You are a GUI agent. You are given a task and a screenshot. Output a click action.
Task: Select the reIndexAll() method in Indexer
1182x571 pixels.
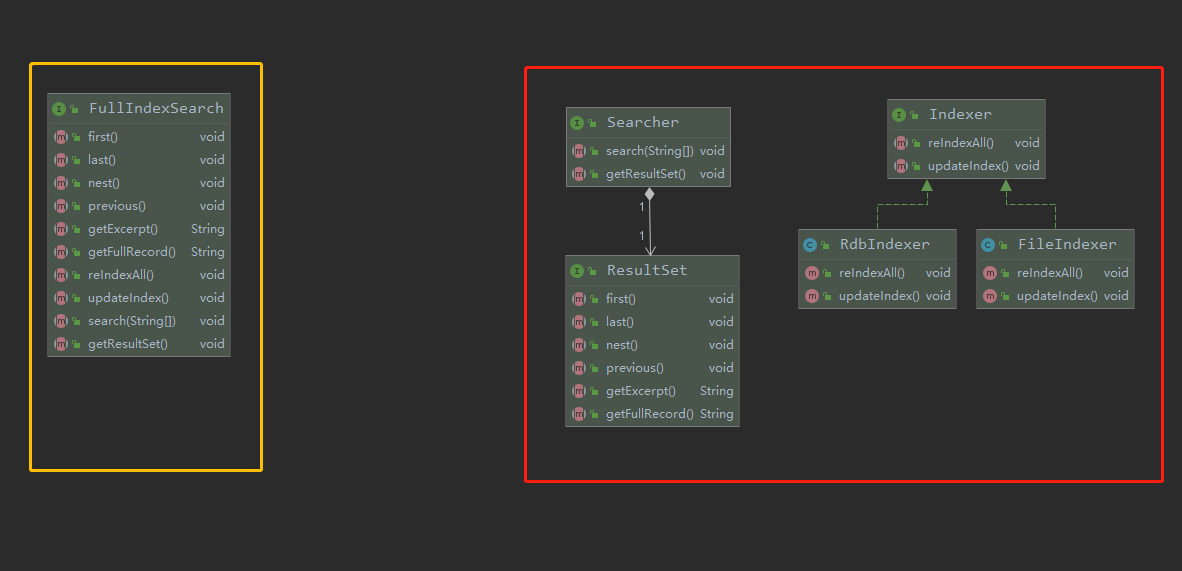click(x=960, y=143)
